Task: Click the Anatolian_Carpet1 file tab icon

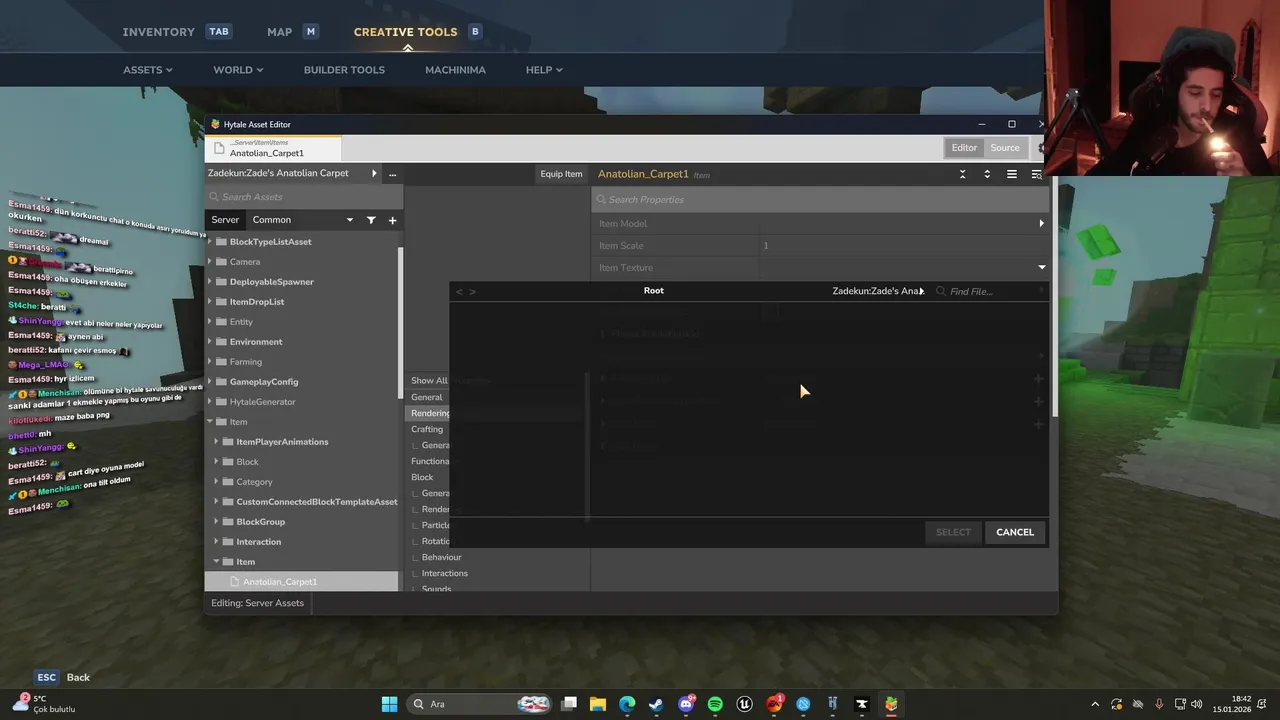Action: coord(217,148)
